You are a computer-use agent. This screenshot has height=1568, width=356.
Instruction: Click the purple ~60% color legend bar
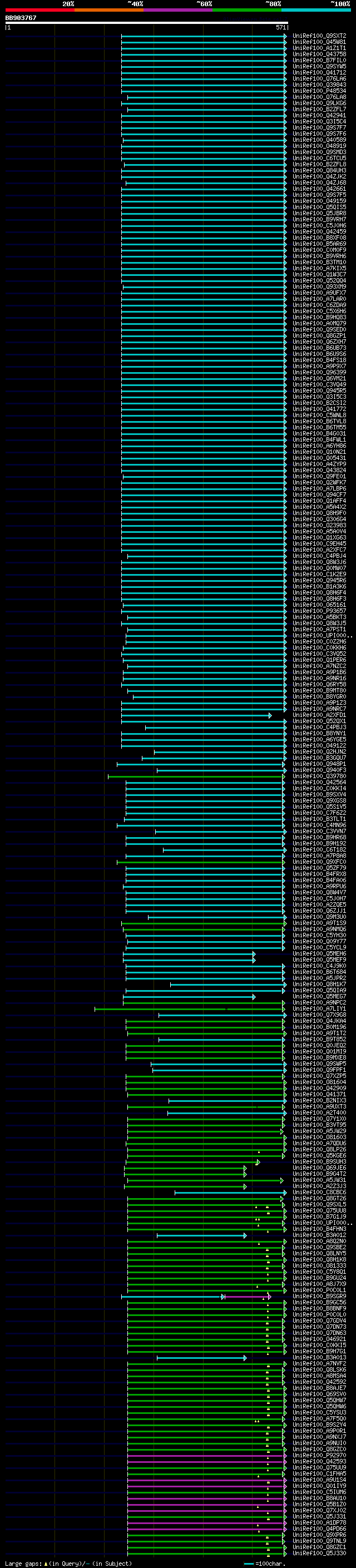point(179,10)
